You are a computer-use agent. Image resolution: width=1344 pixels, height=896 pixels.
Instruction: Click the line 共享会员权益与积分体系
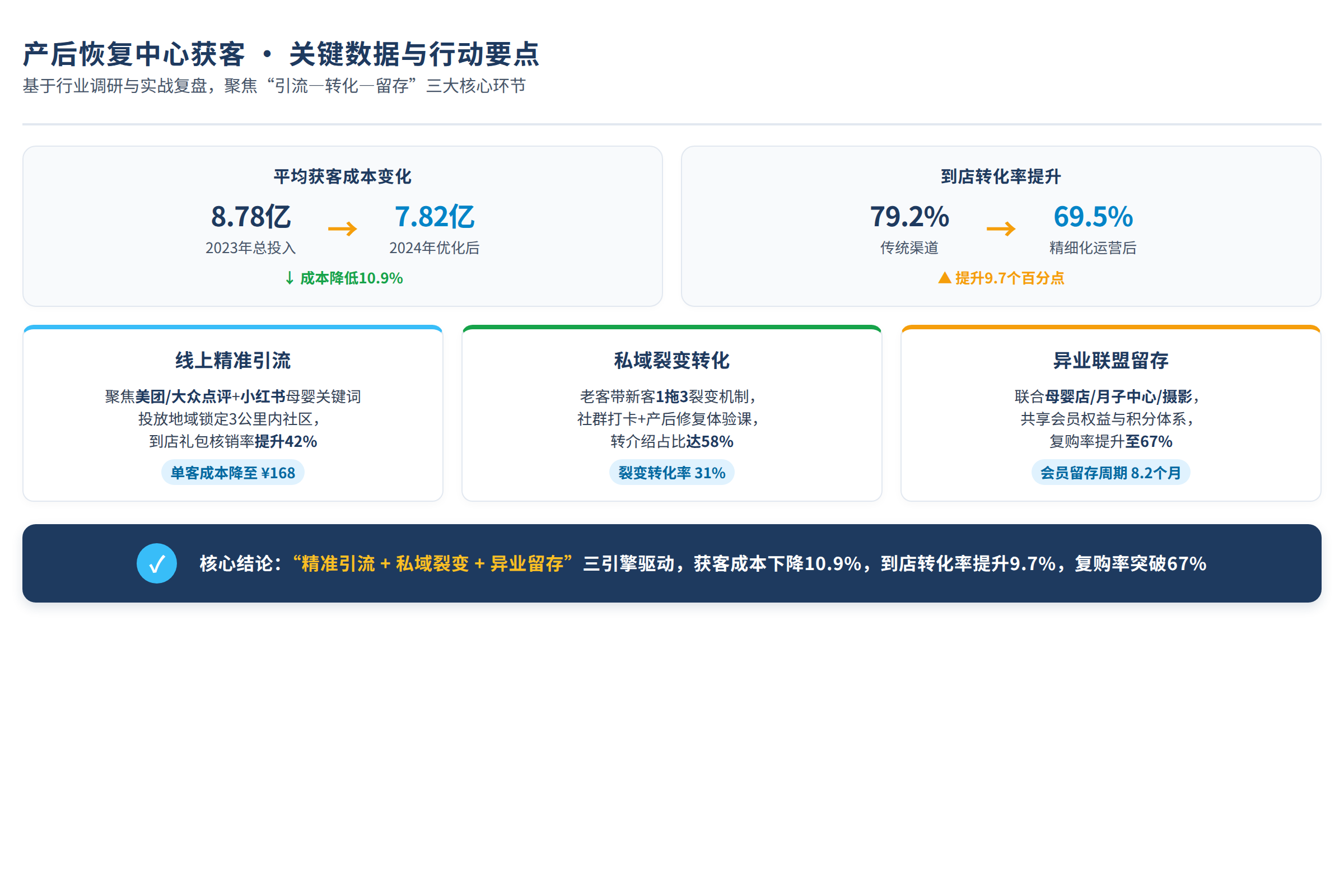(x=1107, y=419)
